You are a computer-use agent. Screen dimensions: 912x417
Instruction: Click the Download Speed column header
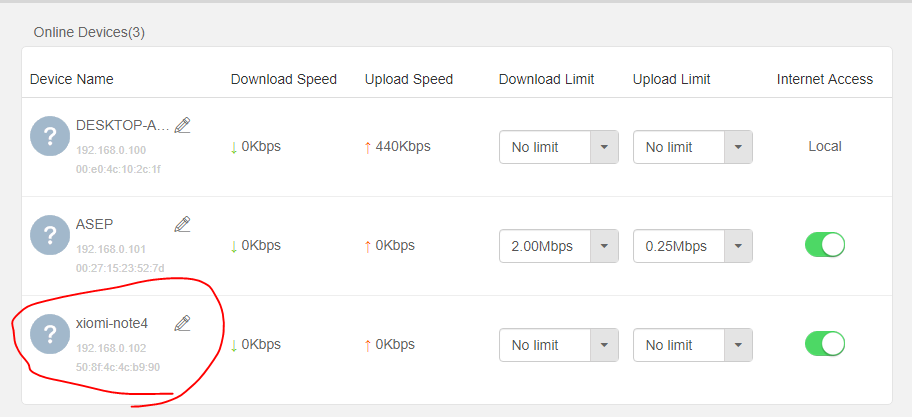tap(283, 79)
